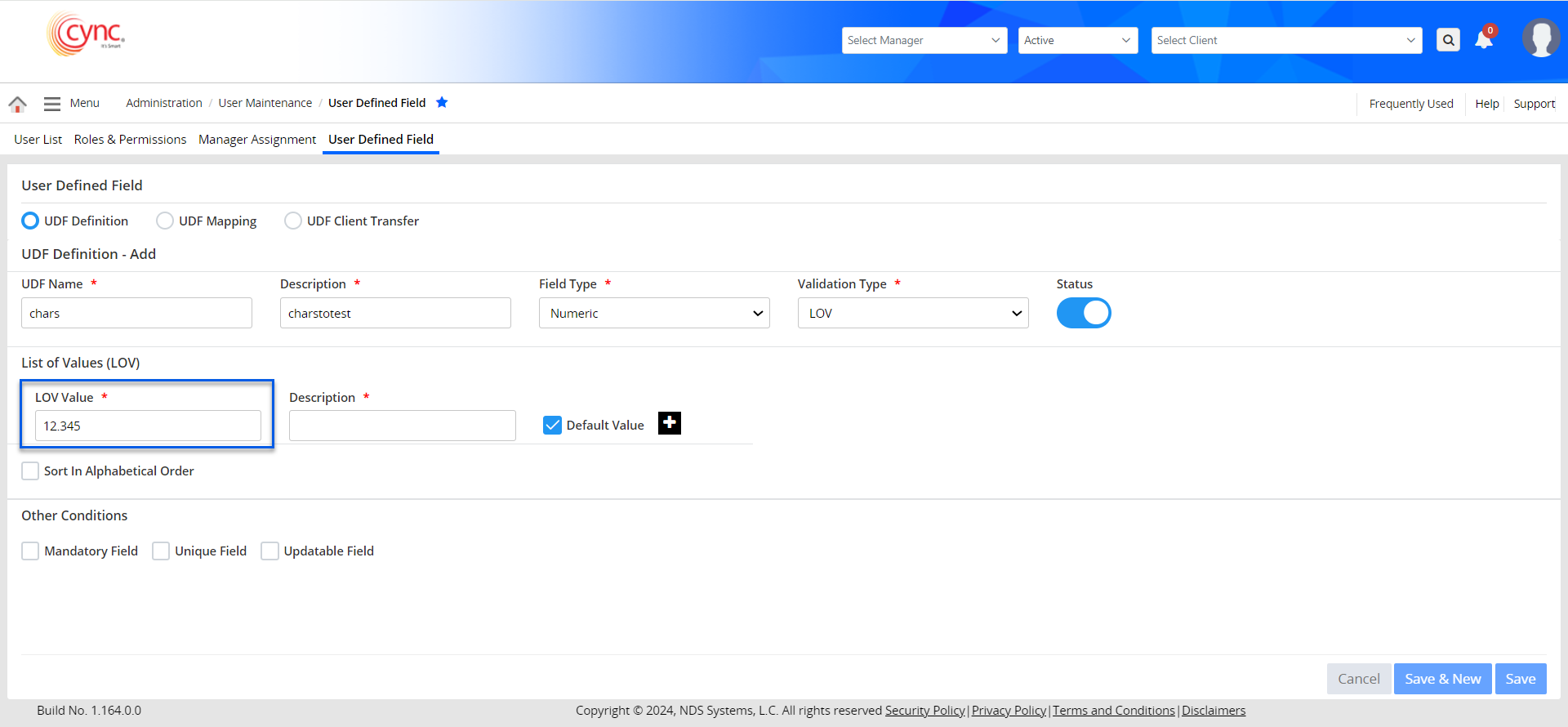Expand the Select Manager dropdown
This screenshot has width=1568, height=727.
click(x=924, y=40)
